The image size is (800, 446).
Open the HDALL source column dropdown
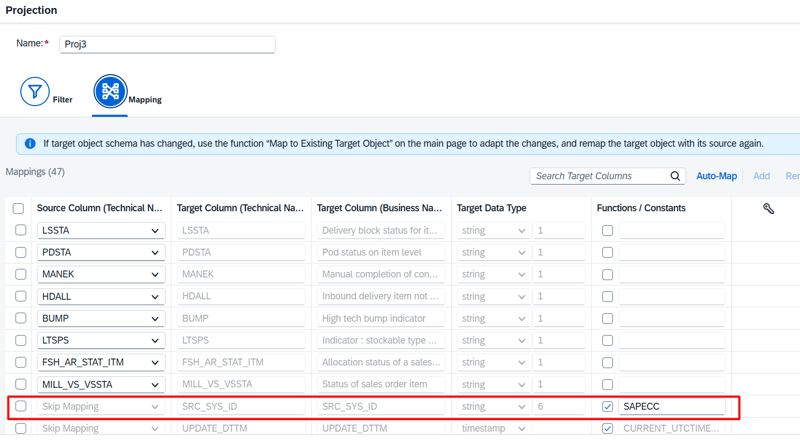[155, 296]
